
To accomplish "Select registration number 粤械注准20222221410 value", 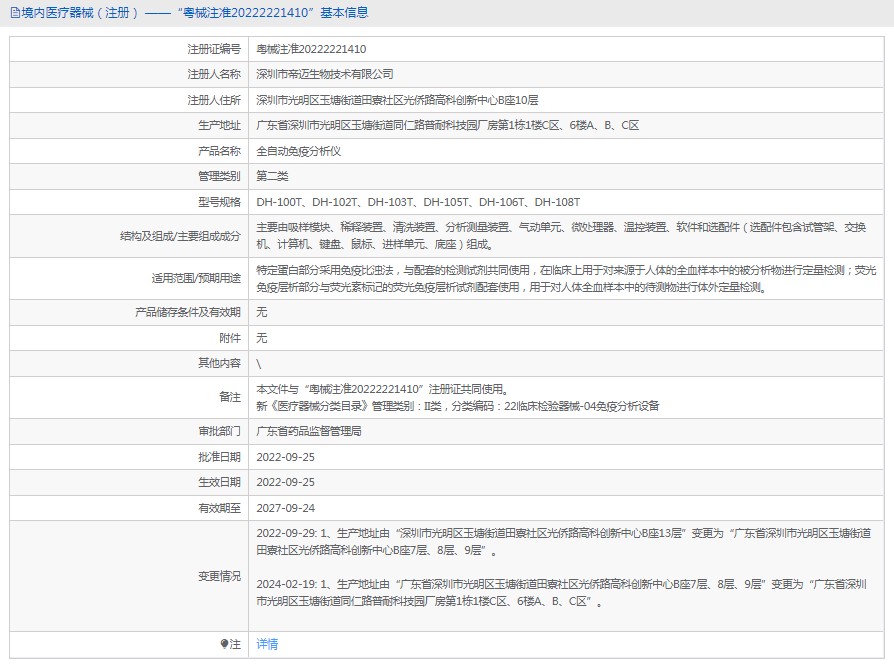I will (x=311, y=48).
